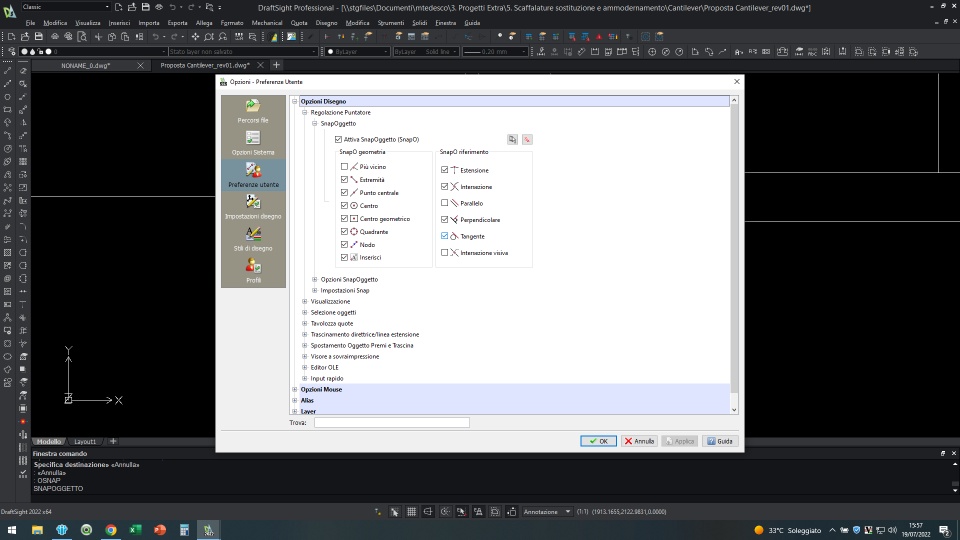Open Stato layer non salvato dropdown
The width and height of the screenshot is (960, 540).
(242, 52)
